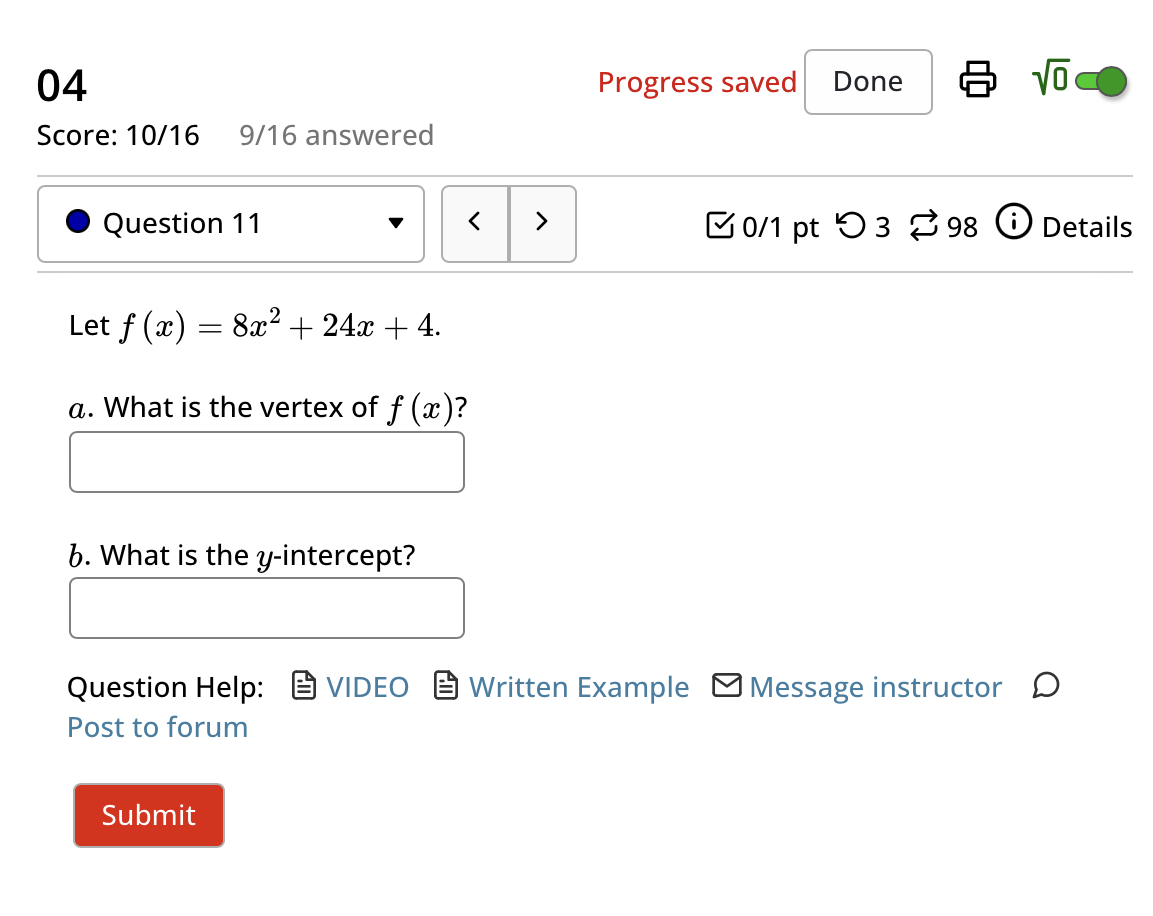The height and width of the screenshot is (916, 1153).
Task: Click the retries counter icon
Action: tap(850, 226)
